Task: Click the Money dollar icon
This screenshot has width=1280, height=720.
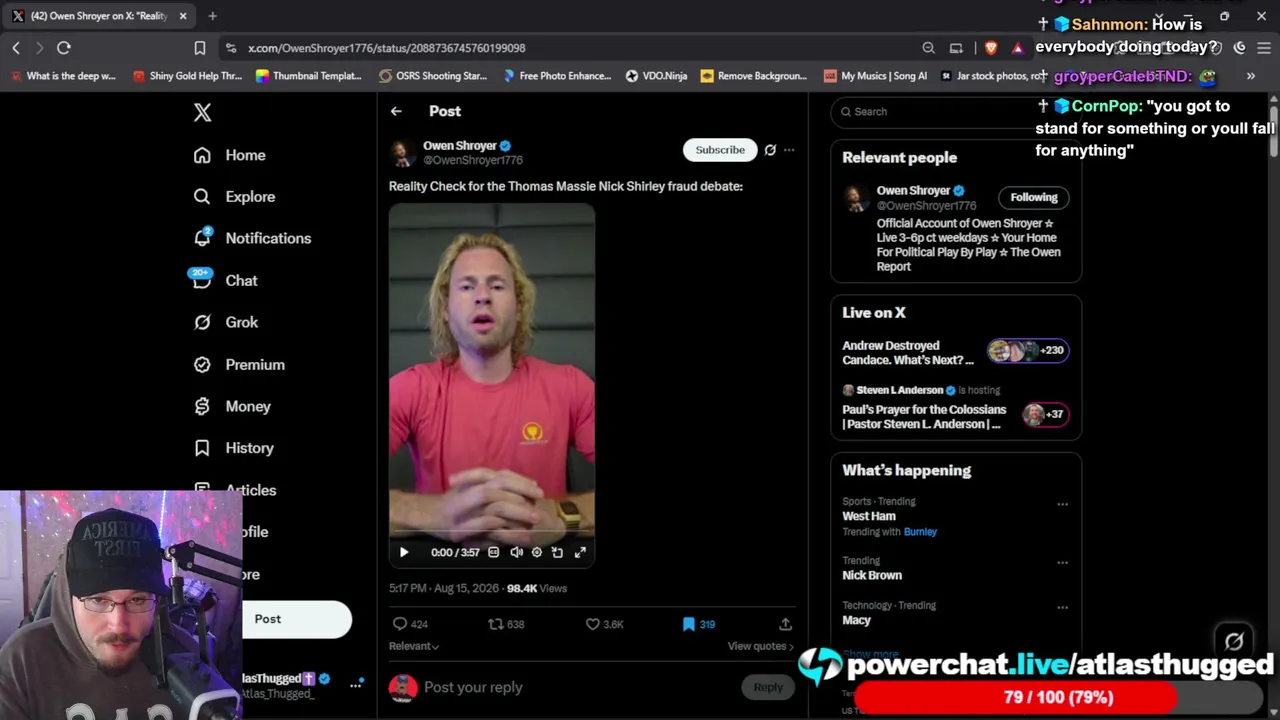Action: pyautogui.click(x=202, y=406)
